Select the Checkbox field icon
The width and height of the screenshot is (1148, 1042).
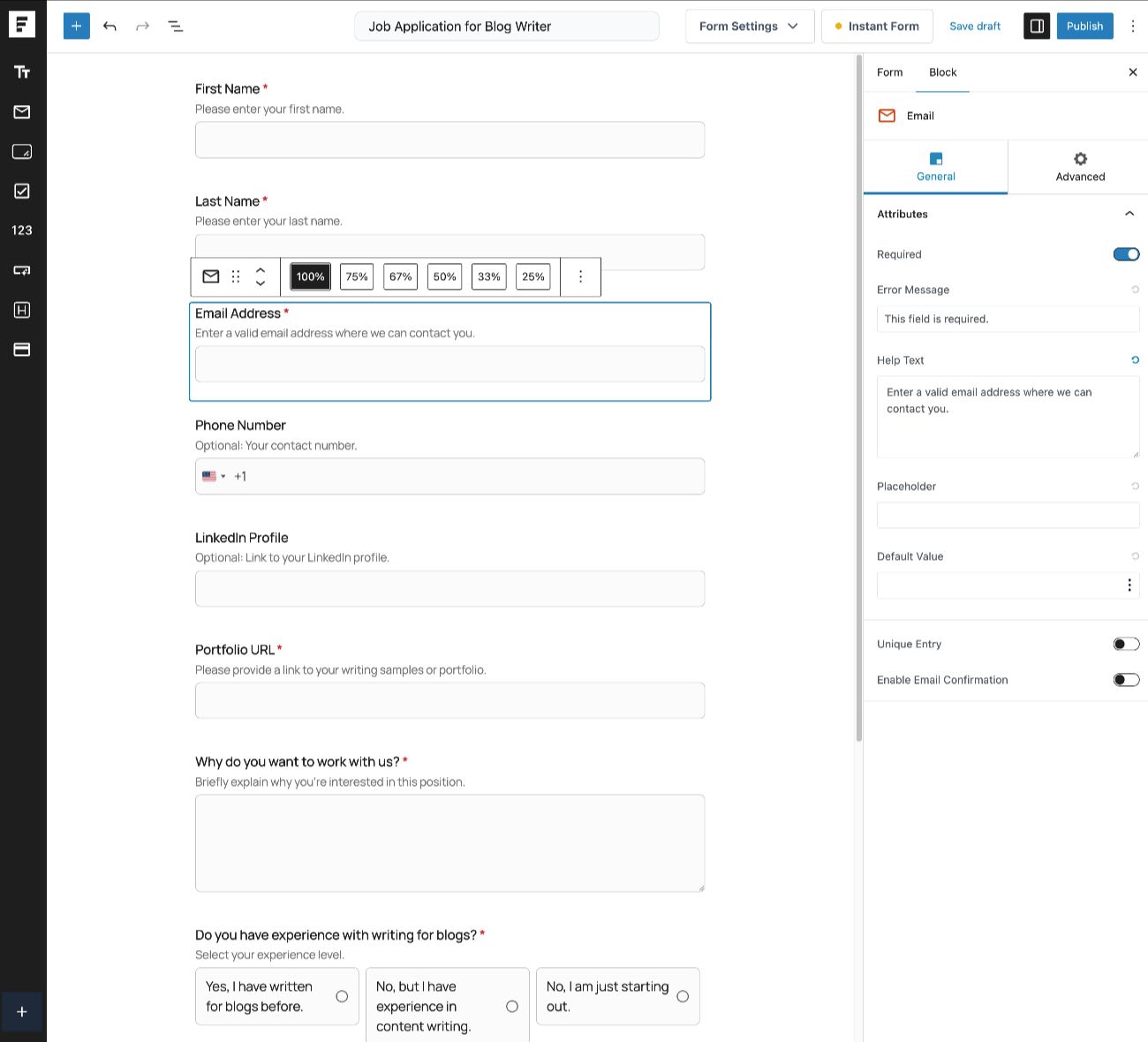point(22,191)
